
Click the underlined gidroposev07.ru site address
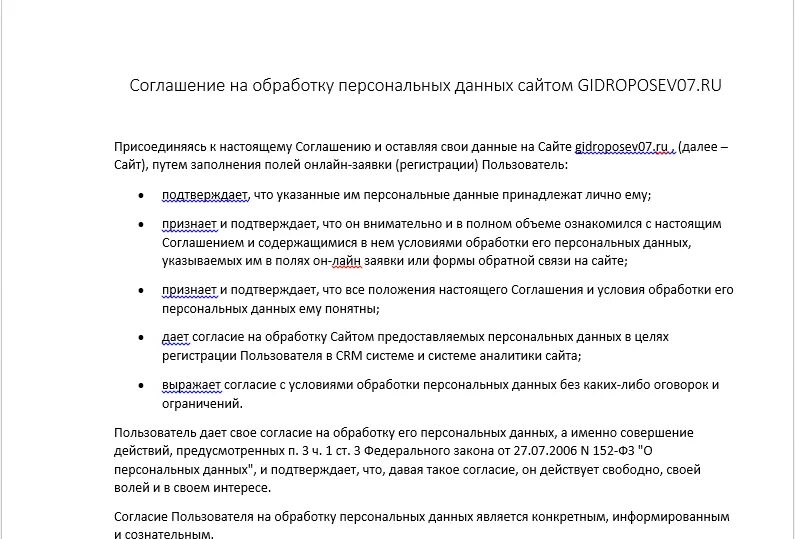[x=621, y=147]
